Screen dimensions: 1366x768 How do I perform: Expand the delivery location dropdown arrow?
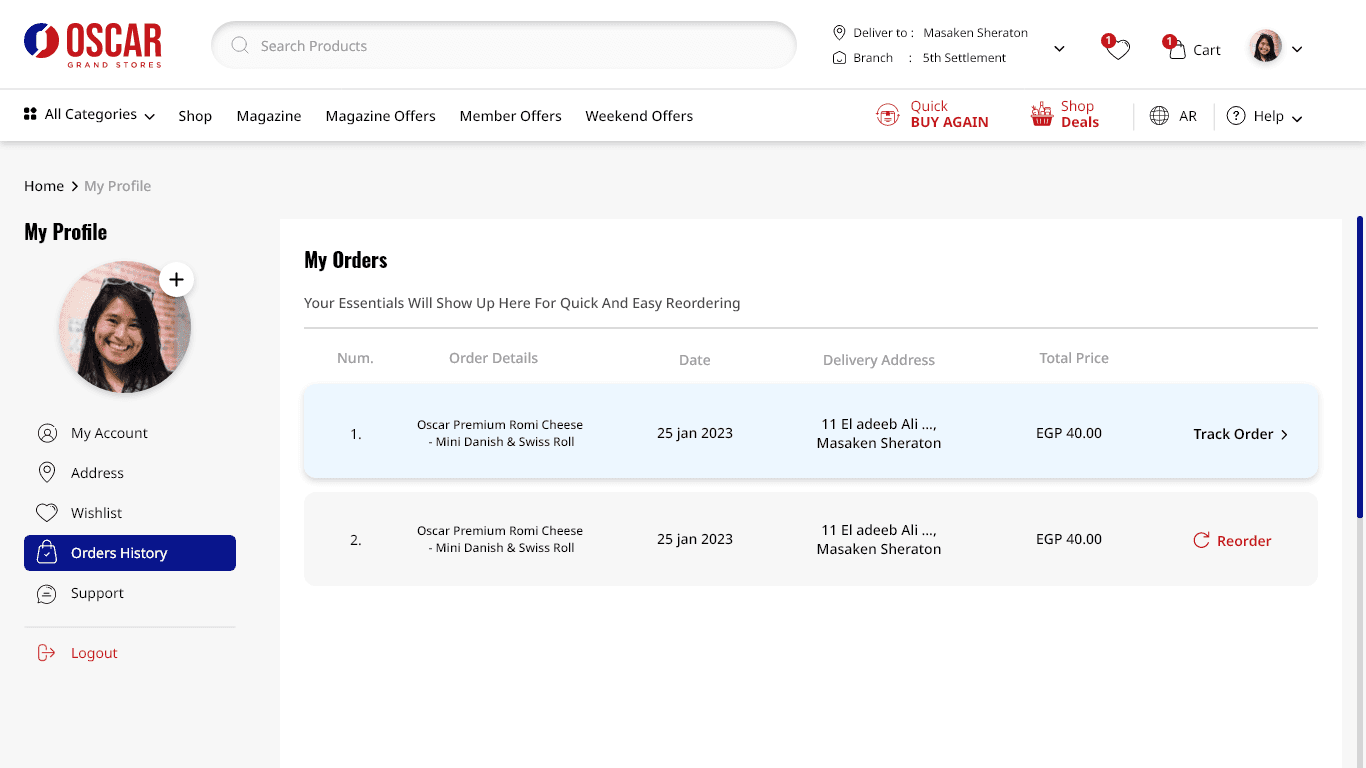click(1059, 48)
